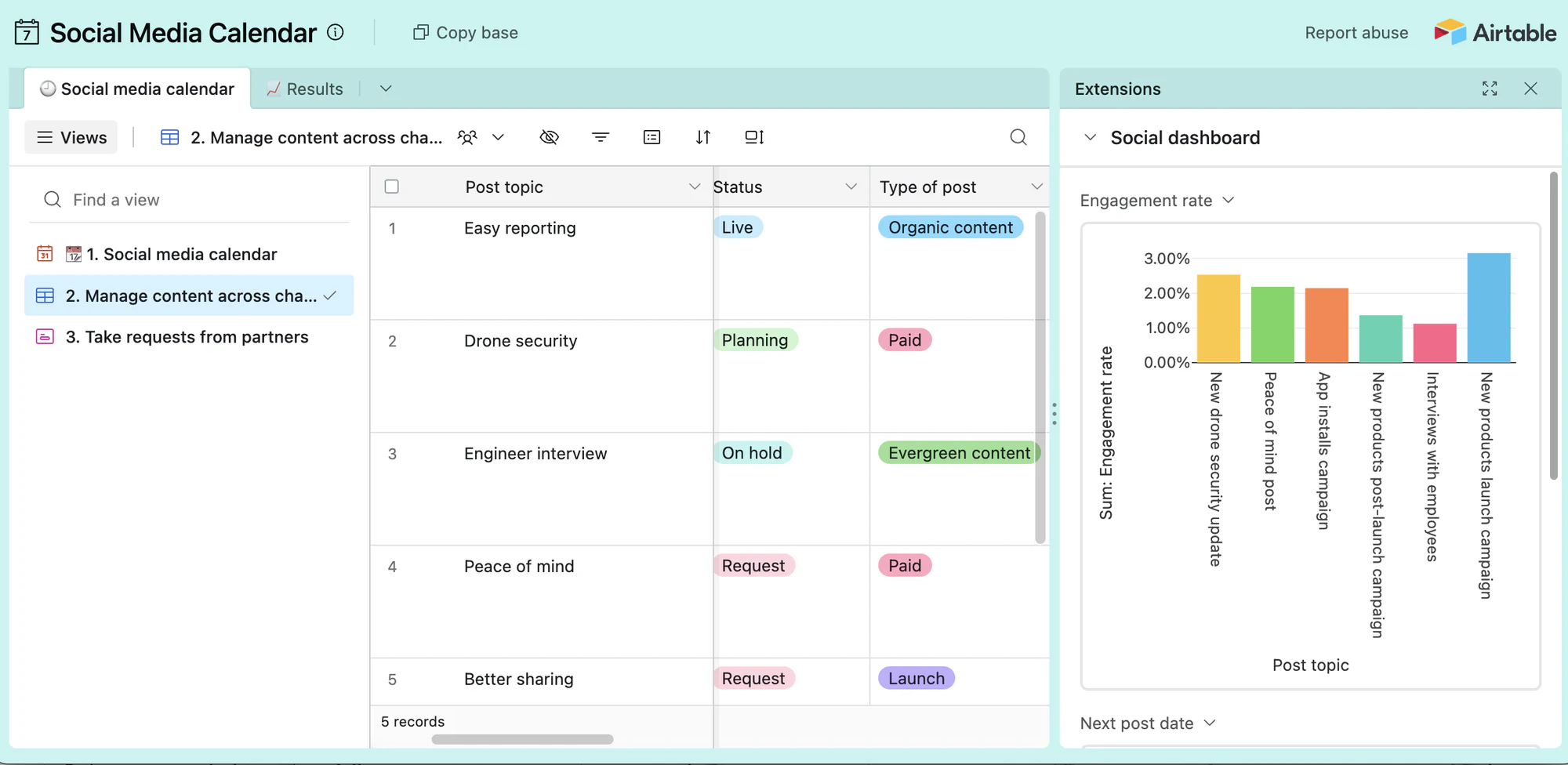Click the search magnifier icon in toolbar
The width and height of the screenshot is (1568, 765).
tap(1018, 137)
